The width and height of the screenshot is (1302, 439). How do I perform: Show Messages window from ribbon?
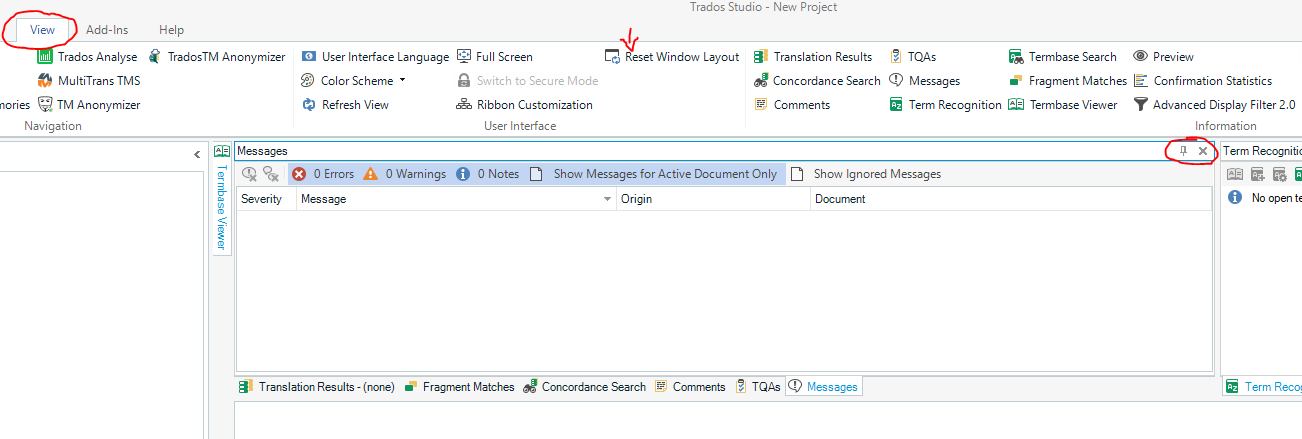(924, 81)
